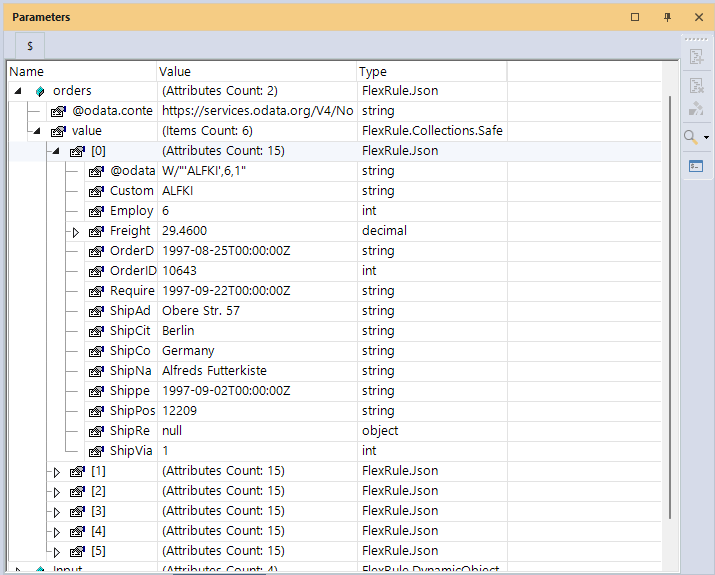Click the OrderID row property icon
Viewport: 715px width, 575px height.
click(x=96, y=271)
